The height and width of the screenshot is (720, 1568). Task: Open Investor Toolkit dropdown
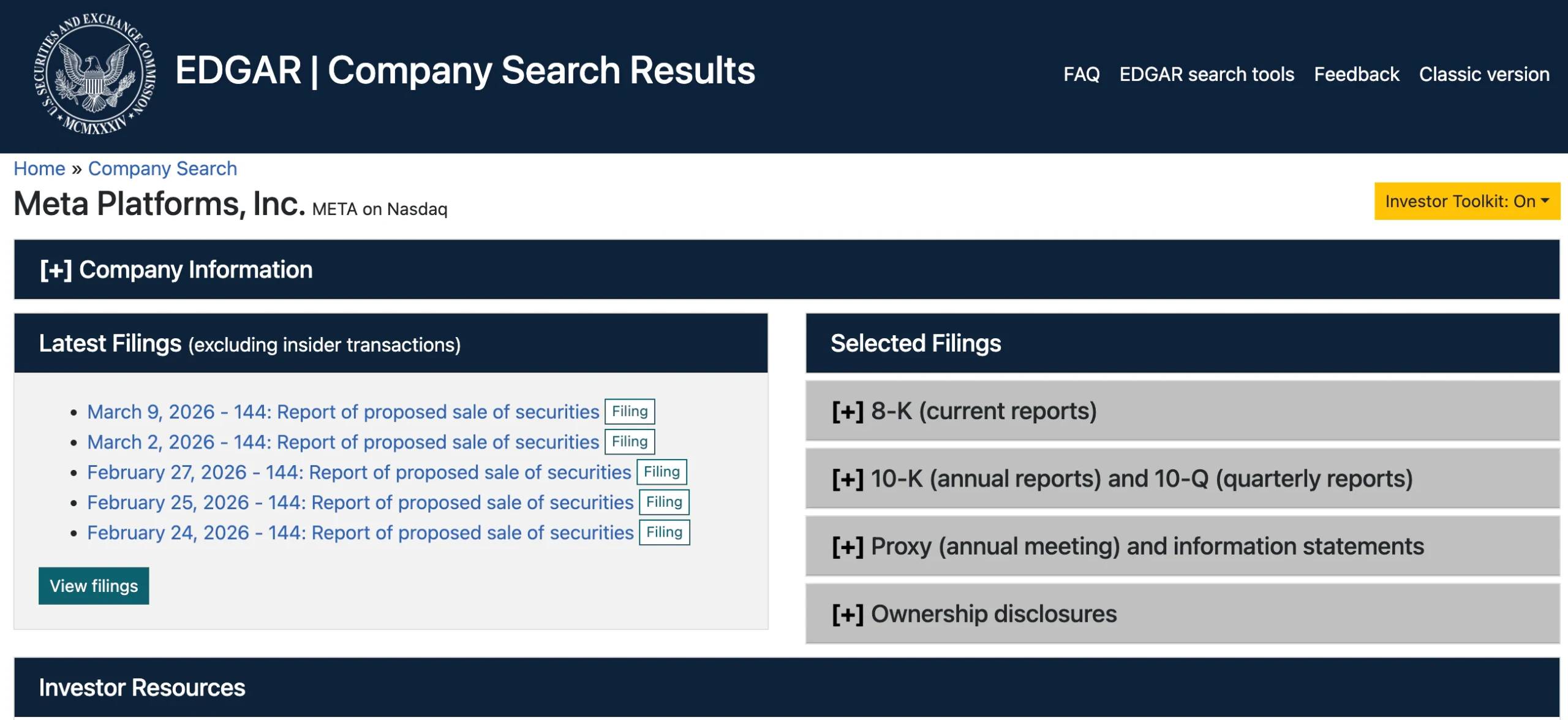[1466, 201]
